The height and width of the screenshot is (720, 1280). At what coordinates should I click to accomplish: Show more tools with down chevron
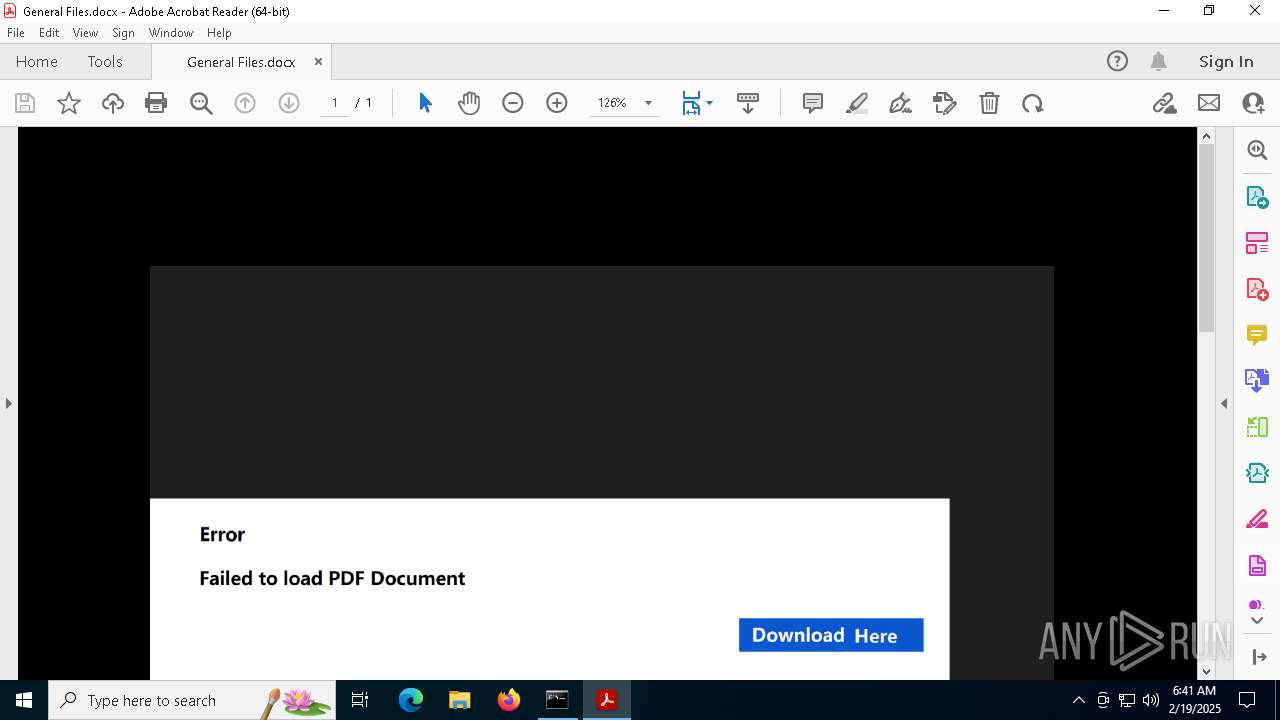pyautogui.click(x=1257, y=621)
